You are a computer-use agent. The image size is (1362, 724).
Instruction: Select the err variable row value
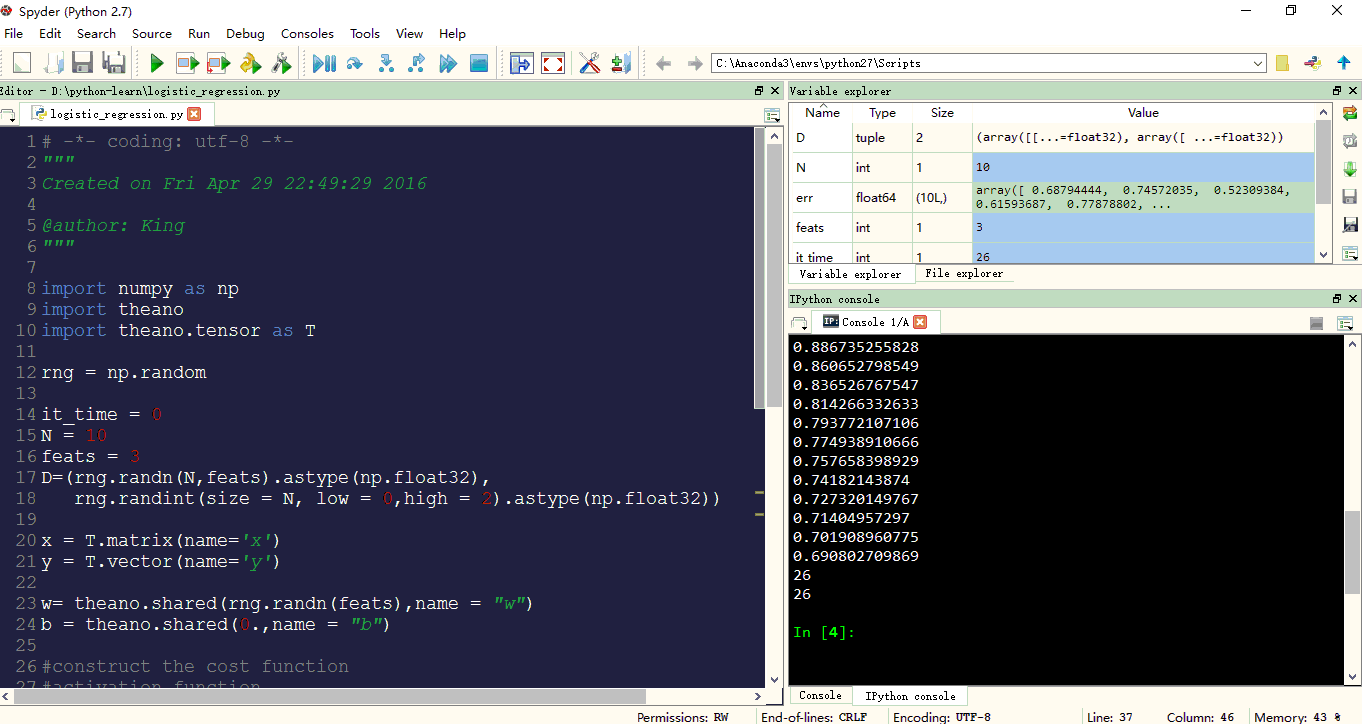[x=1143, y=197]
